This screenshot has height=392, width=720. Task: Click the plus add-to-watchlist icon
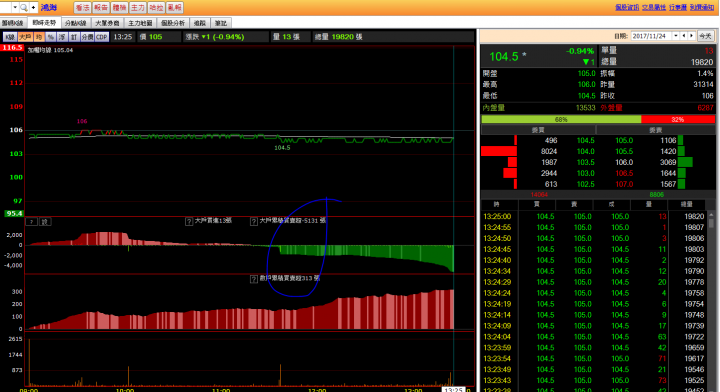click(33, 7)
